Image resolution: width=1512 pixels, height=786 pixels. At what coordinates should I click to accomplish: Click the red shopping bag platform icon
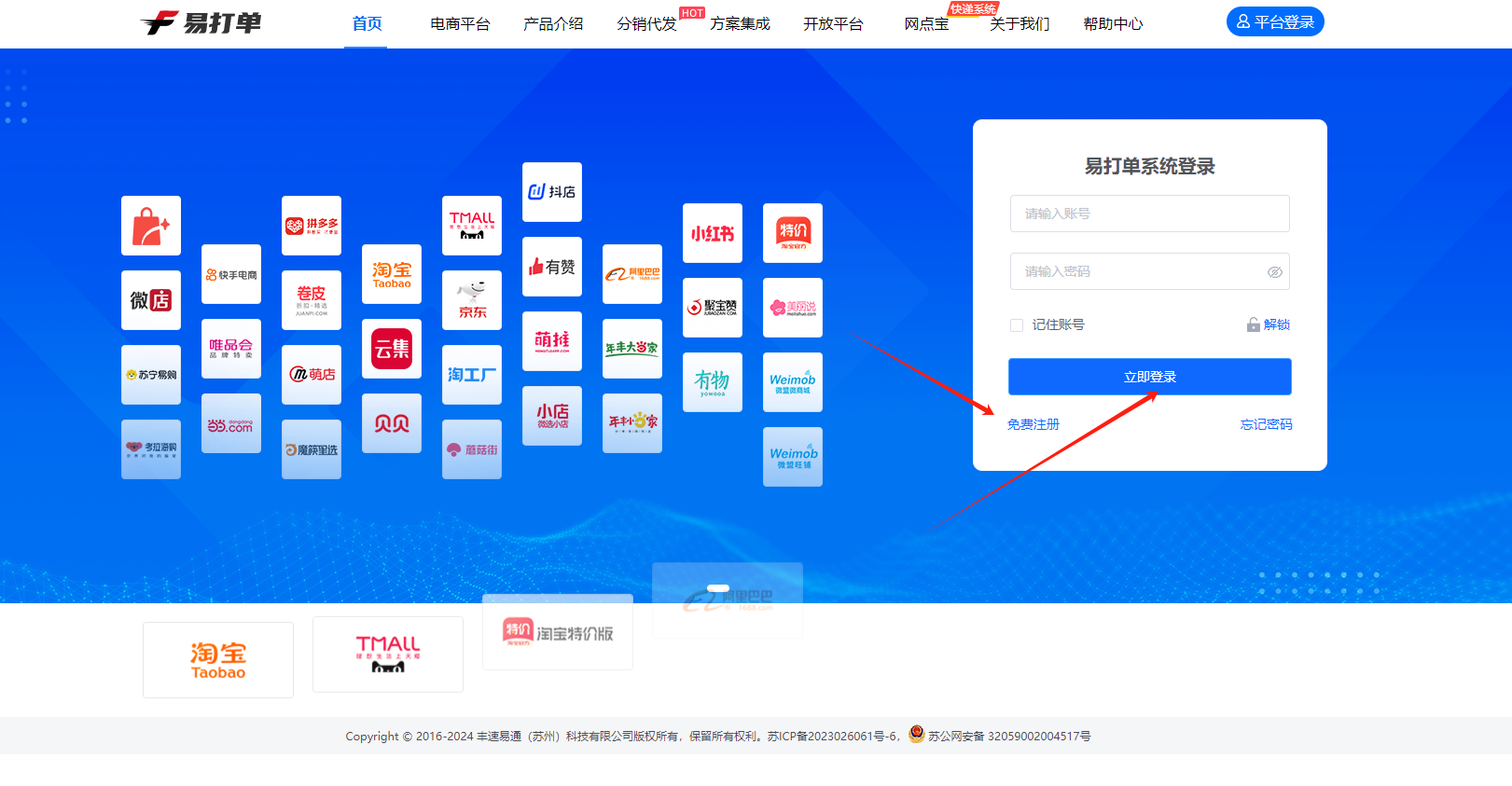[x=151, y=226]
